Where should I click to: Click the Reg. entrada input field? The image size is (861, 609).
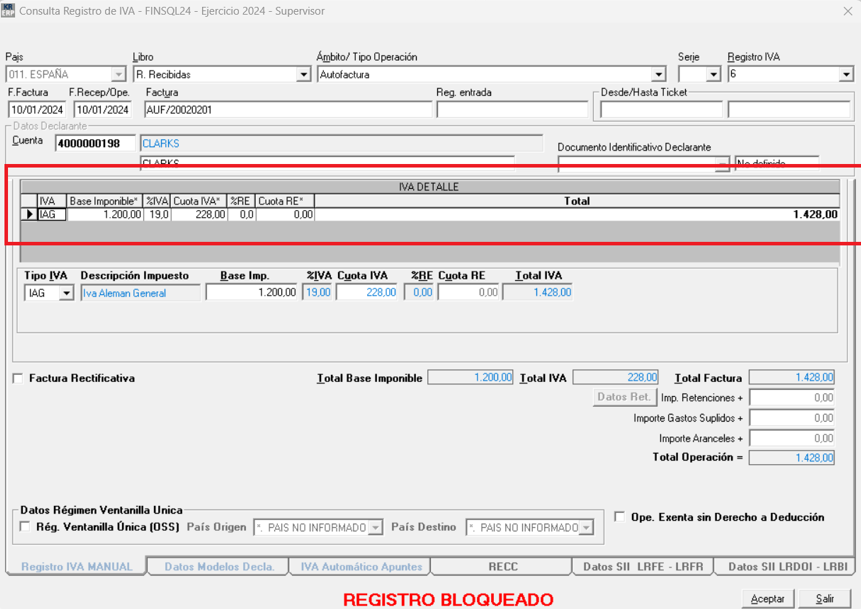point(512,110)
